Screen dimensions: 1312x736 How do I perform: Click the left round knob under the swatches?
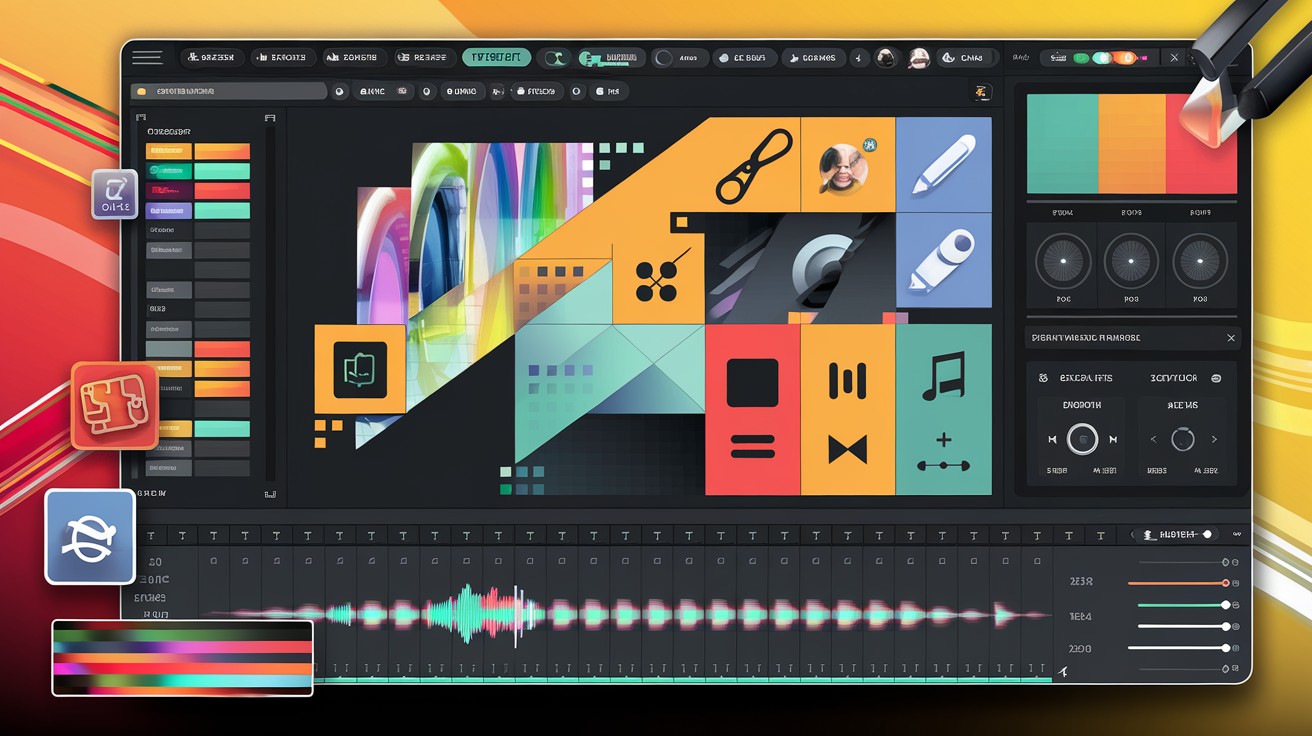1062,262
